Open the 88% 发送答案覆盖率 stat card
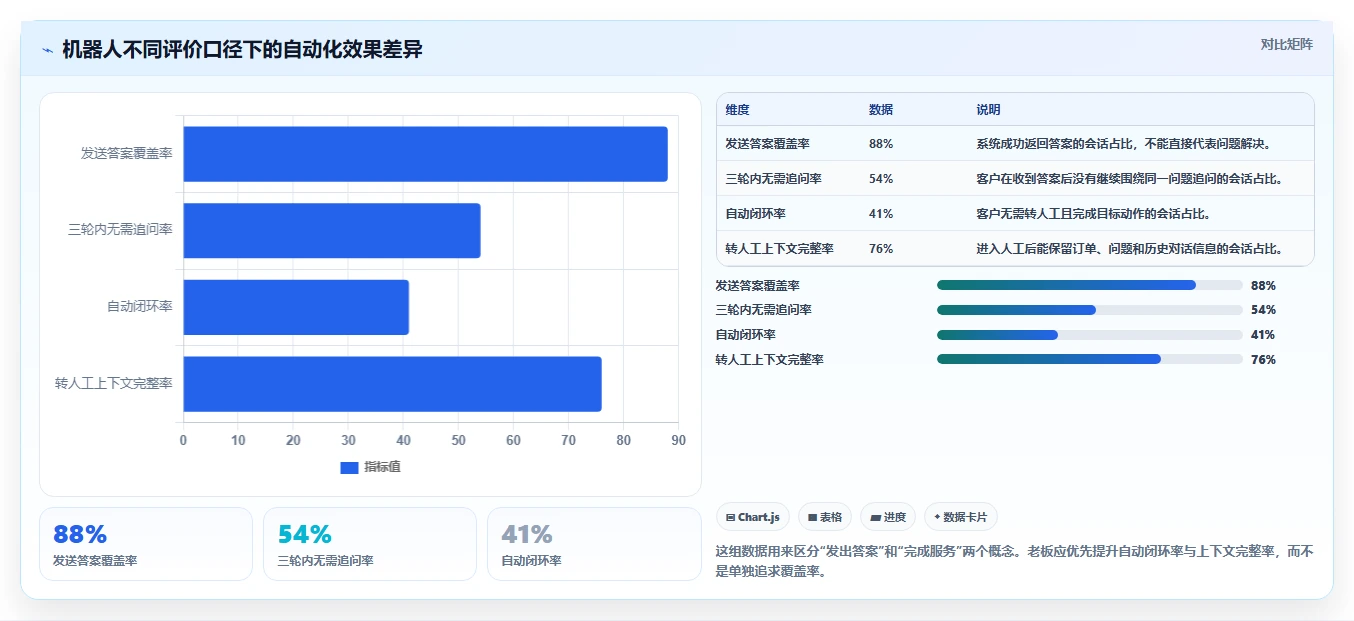This screenshot has height=621, width=1354. (146, 544)
